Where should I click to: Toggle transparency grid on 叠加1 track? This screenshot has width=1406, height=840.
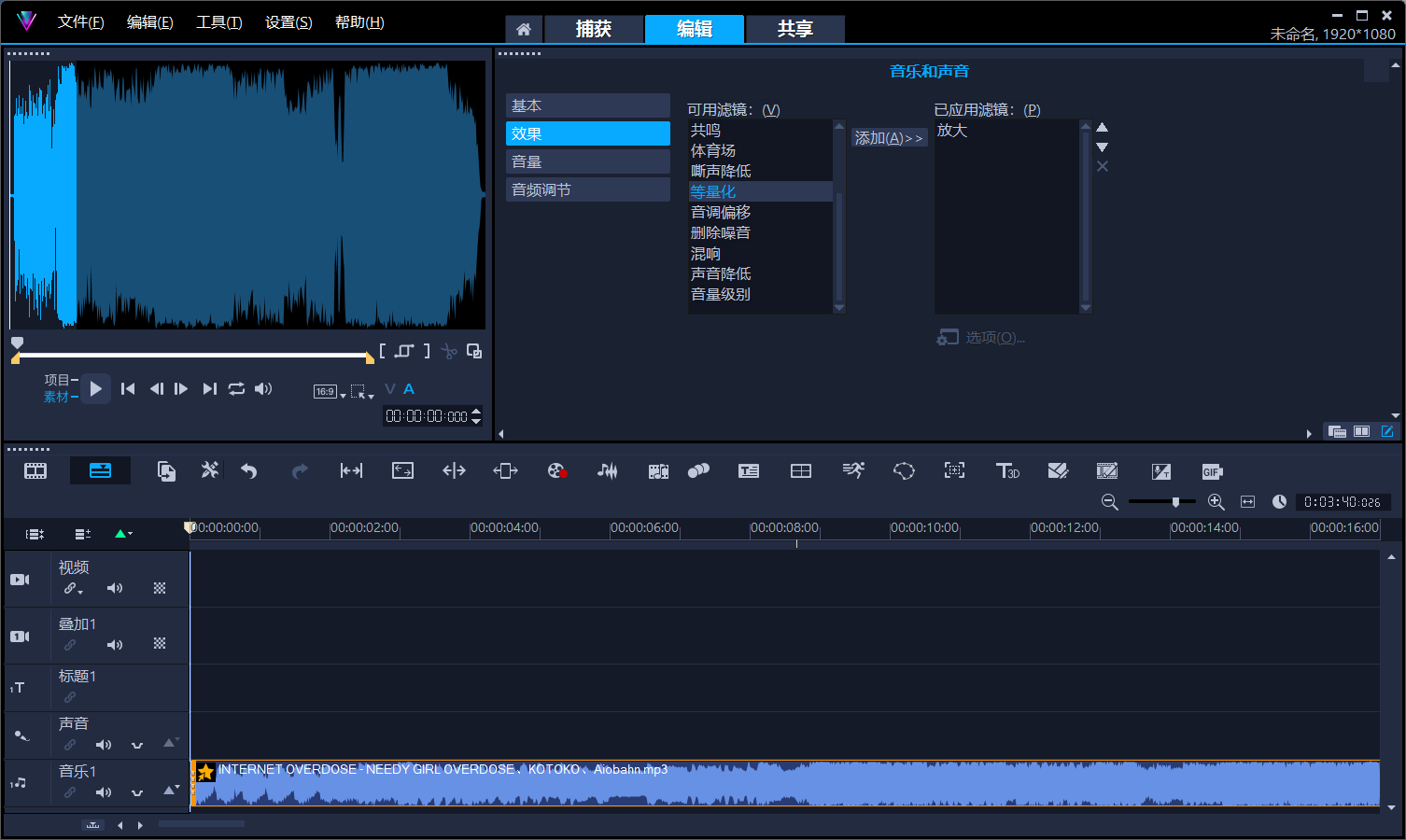tap(160, 644)
